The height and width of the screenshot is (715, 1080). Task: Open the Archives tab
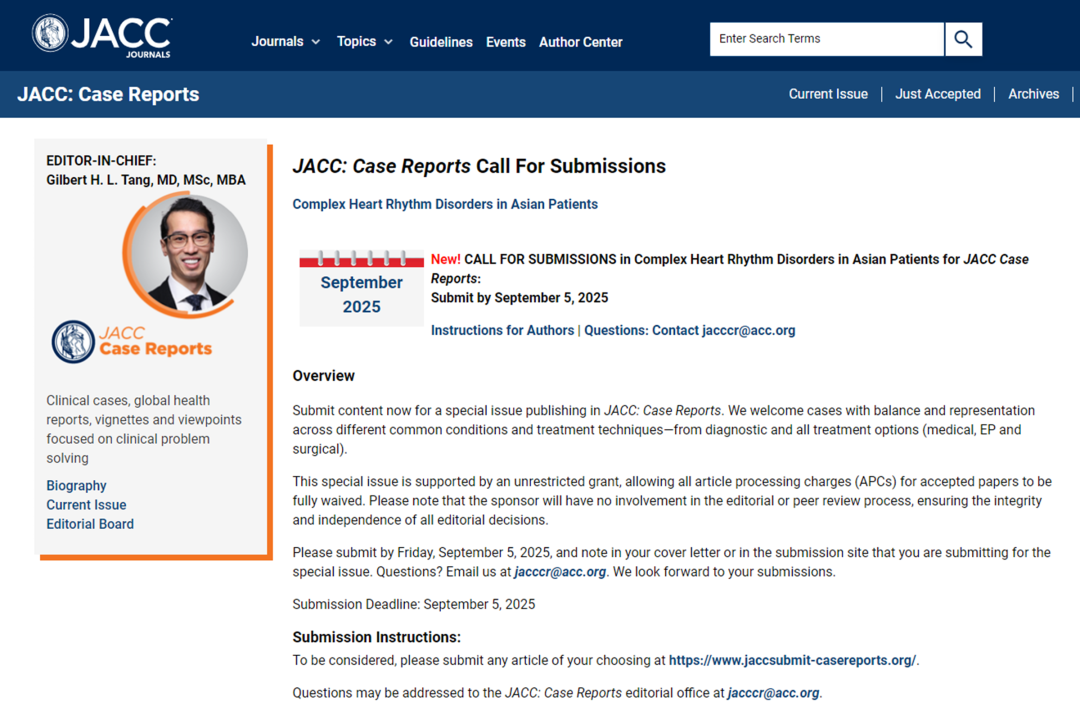click(1033, 94)
